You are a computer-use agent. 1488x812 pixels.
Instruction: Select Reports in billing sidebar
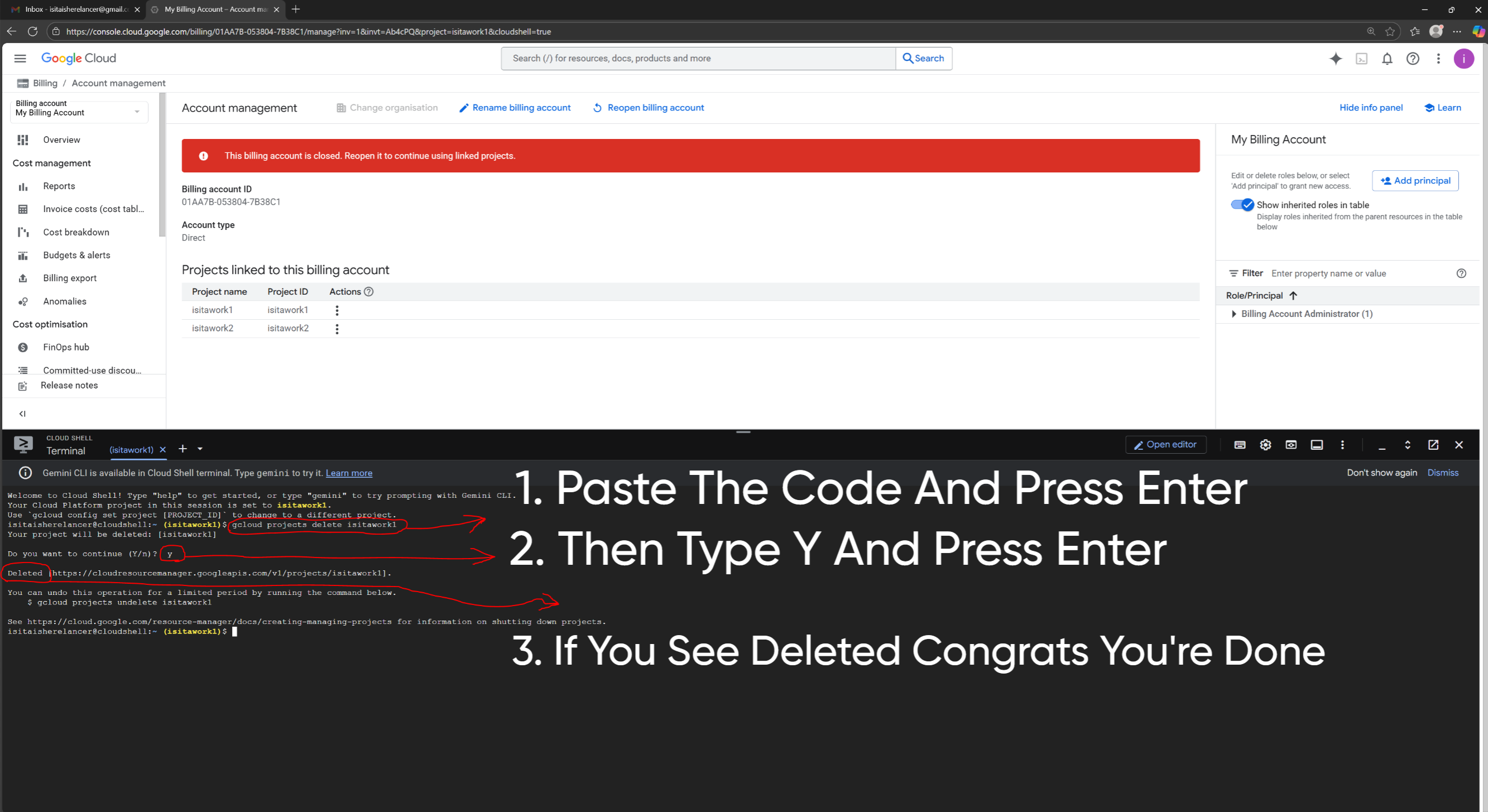coord(59,186)
